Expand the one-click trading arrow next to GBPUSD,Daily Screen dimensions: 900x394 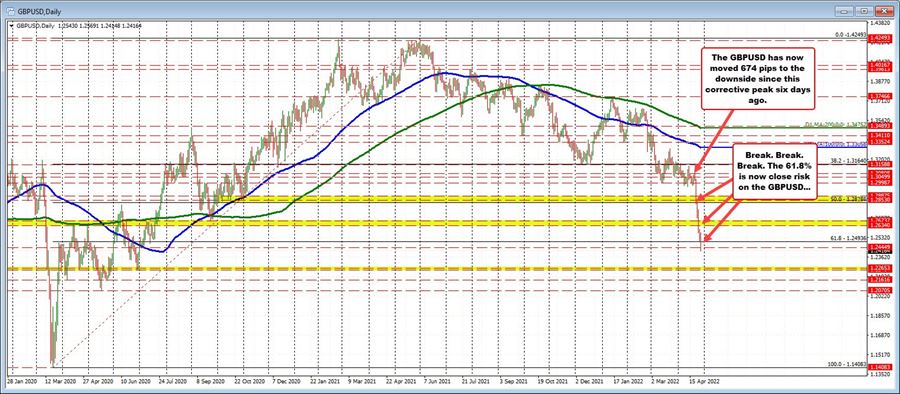coord(12,26)
